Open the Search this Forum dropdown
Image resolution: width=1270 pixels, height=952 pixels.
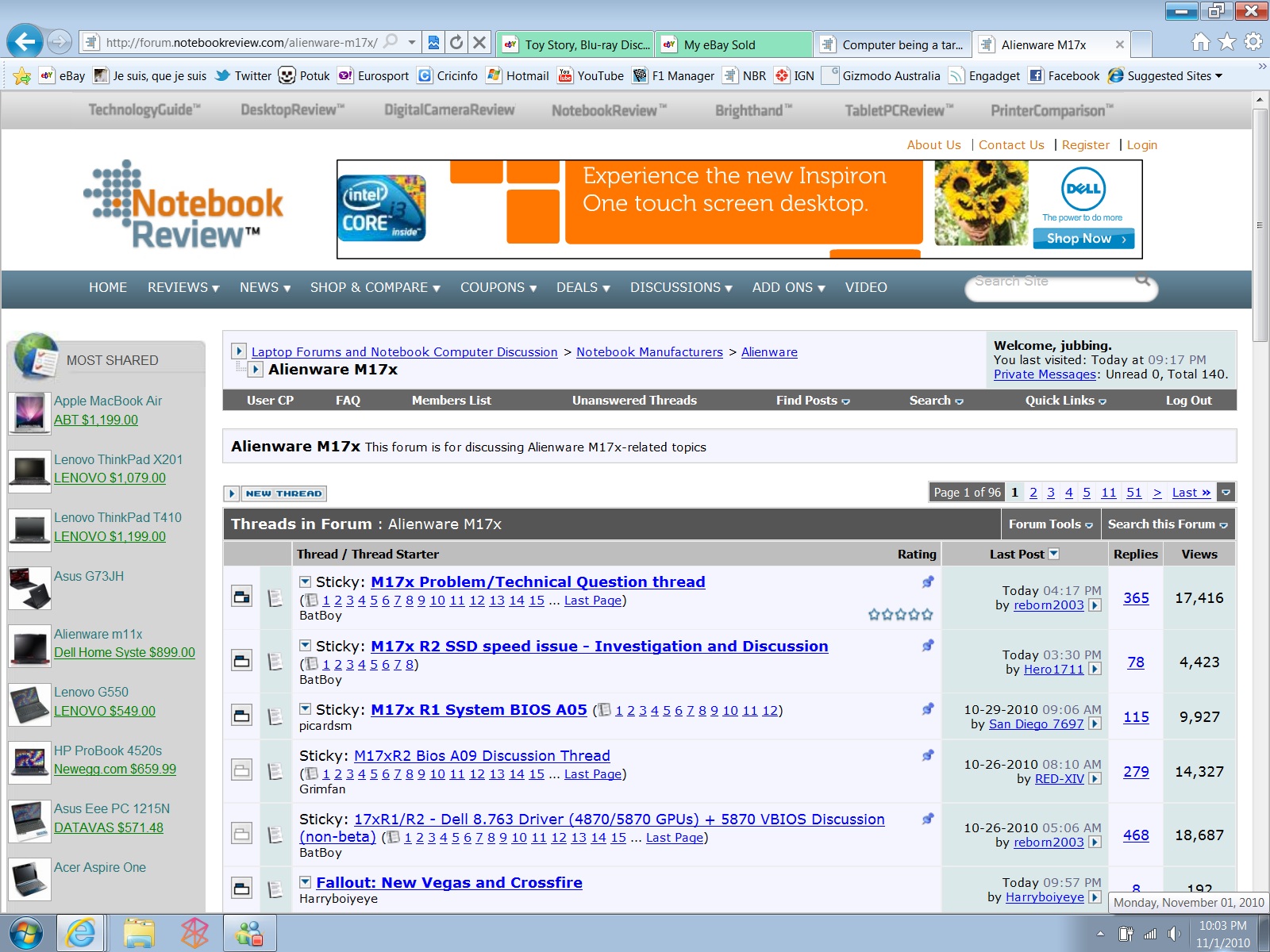[1168, 524]
